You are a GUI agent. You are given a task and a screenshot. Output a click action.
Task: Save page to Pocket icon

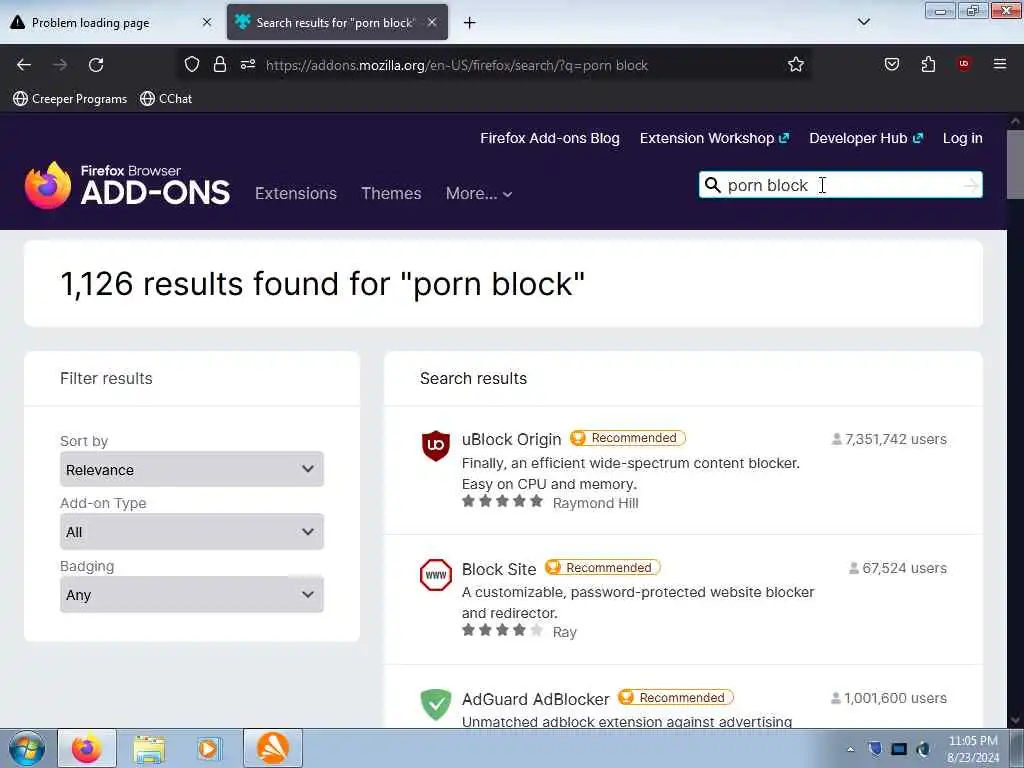pyautogui.click(x=891, y=64)
